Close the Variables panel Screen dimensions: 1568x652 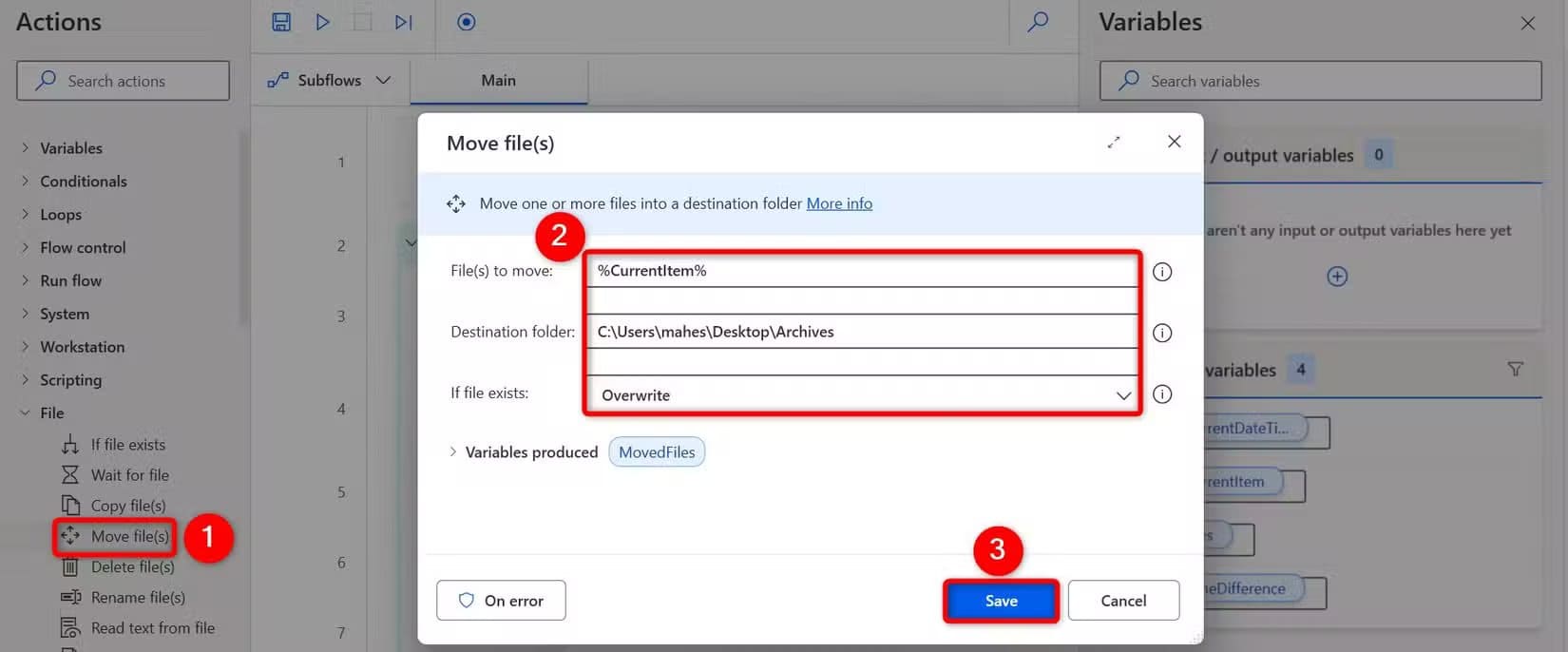click(x=1527, y=23)
